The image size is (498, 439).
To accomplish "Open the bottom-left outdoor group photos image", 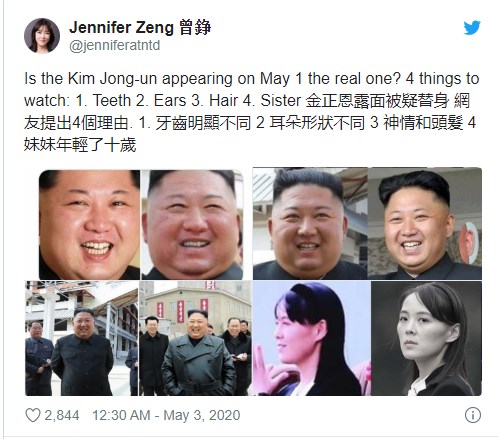I will 138,338.
